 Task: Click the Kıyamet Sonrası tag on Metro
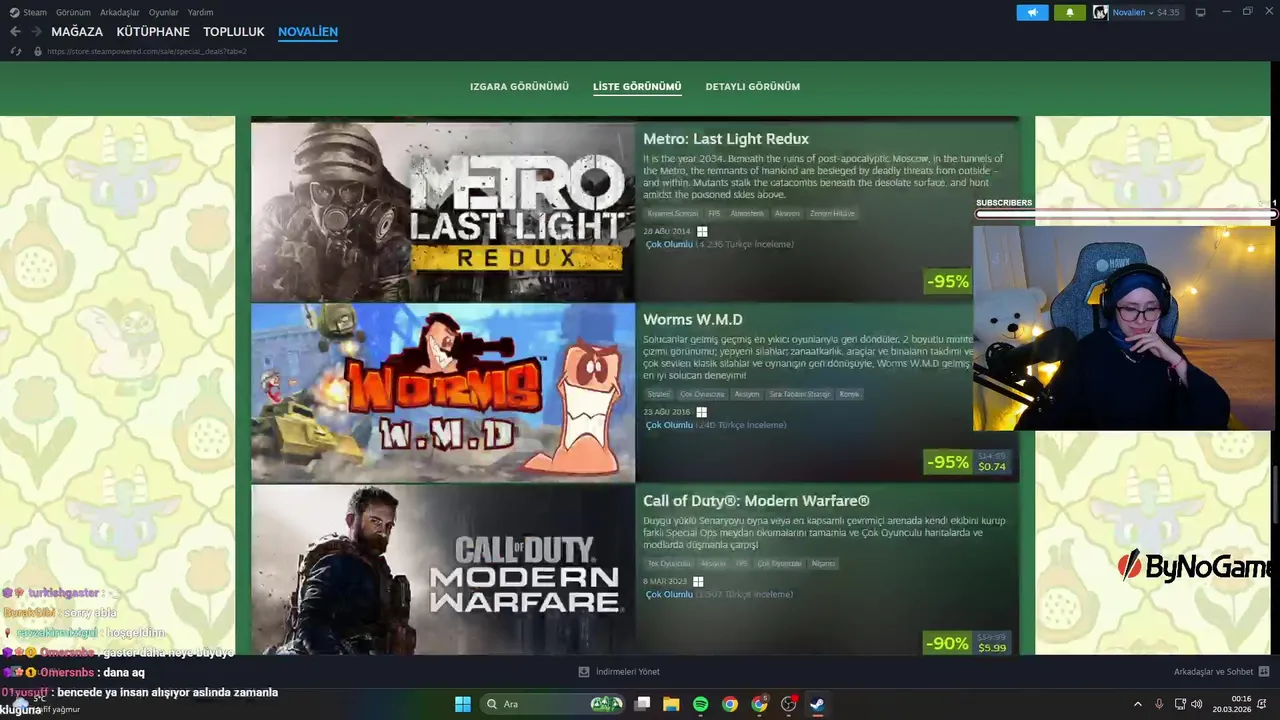673,213
